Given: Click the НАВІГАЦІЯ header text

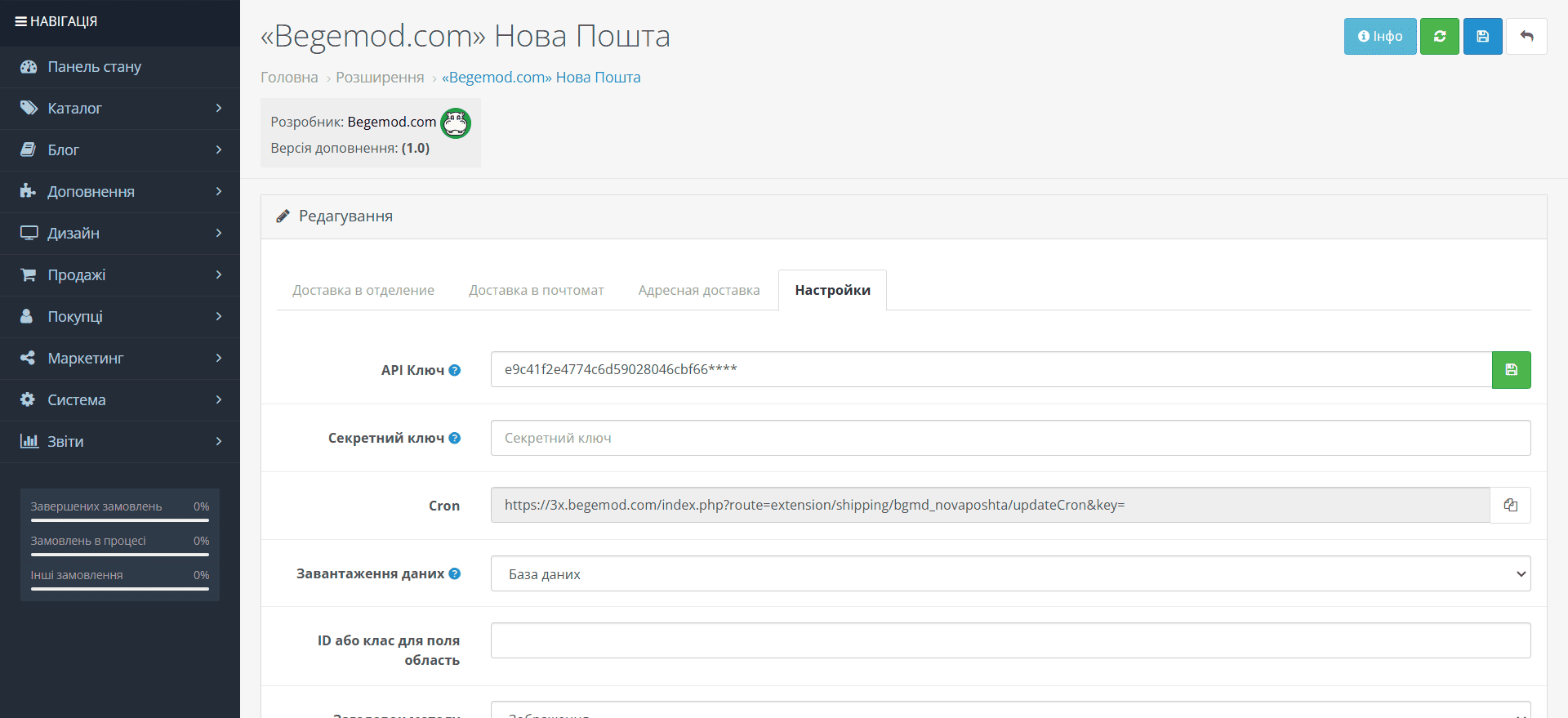Looking at the screenshot, I should point(64,21).
